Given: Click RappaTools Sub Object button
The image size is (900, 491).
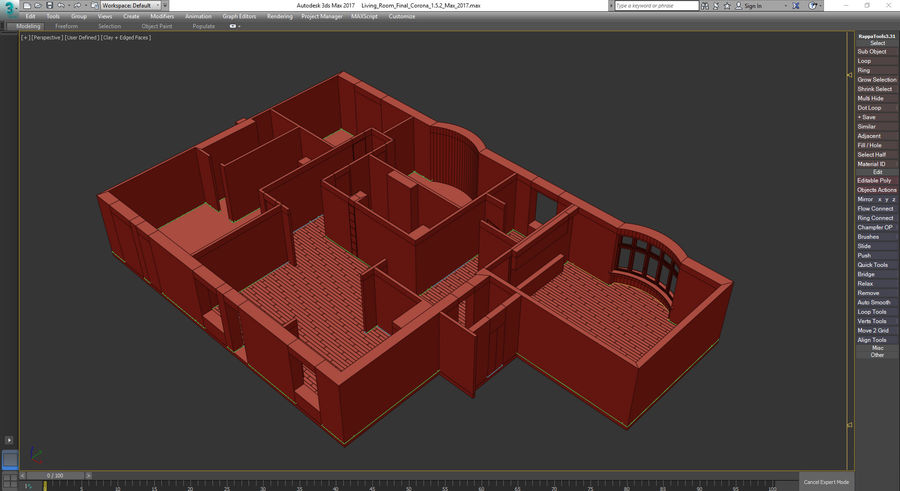Looking at the screenshot, I should coord(876,52).
